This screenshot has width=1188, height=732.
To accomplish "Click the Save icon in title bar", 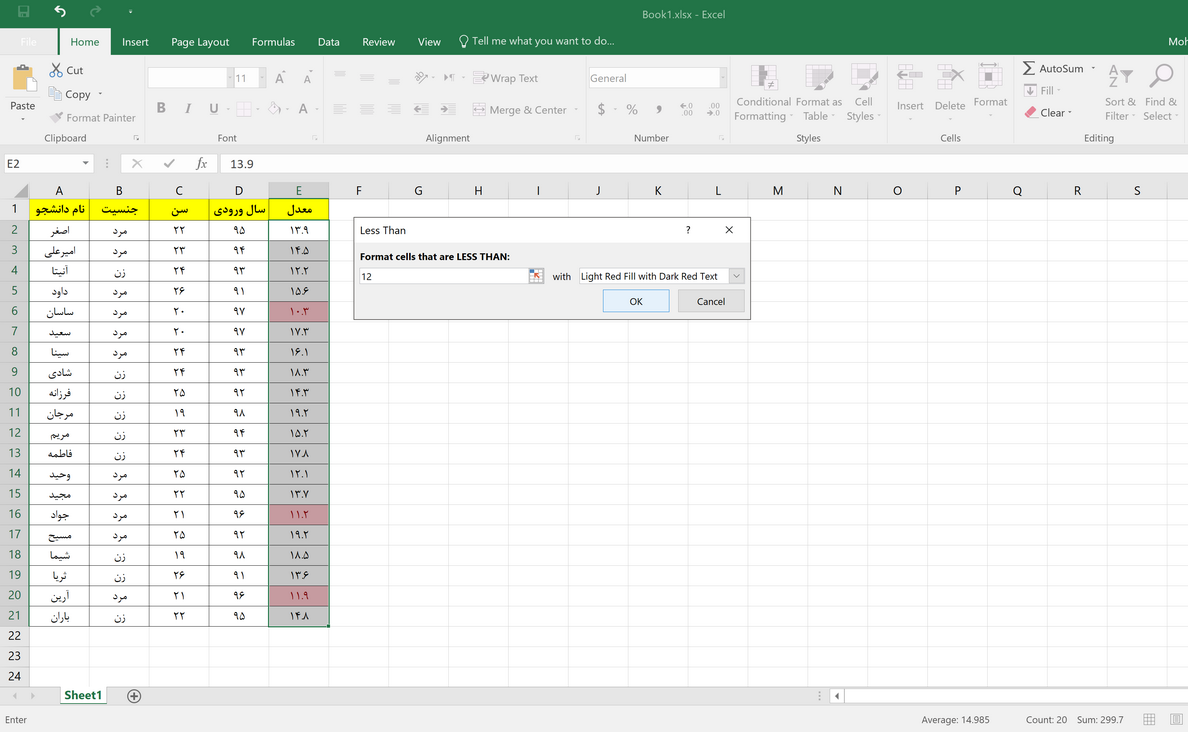I will [23, 12].
